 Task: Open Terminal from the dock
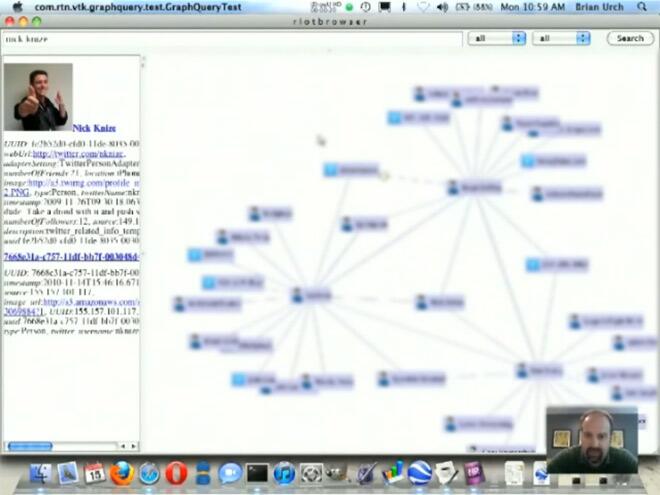[257, 473]
